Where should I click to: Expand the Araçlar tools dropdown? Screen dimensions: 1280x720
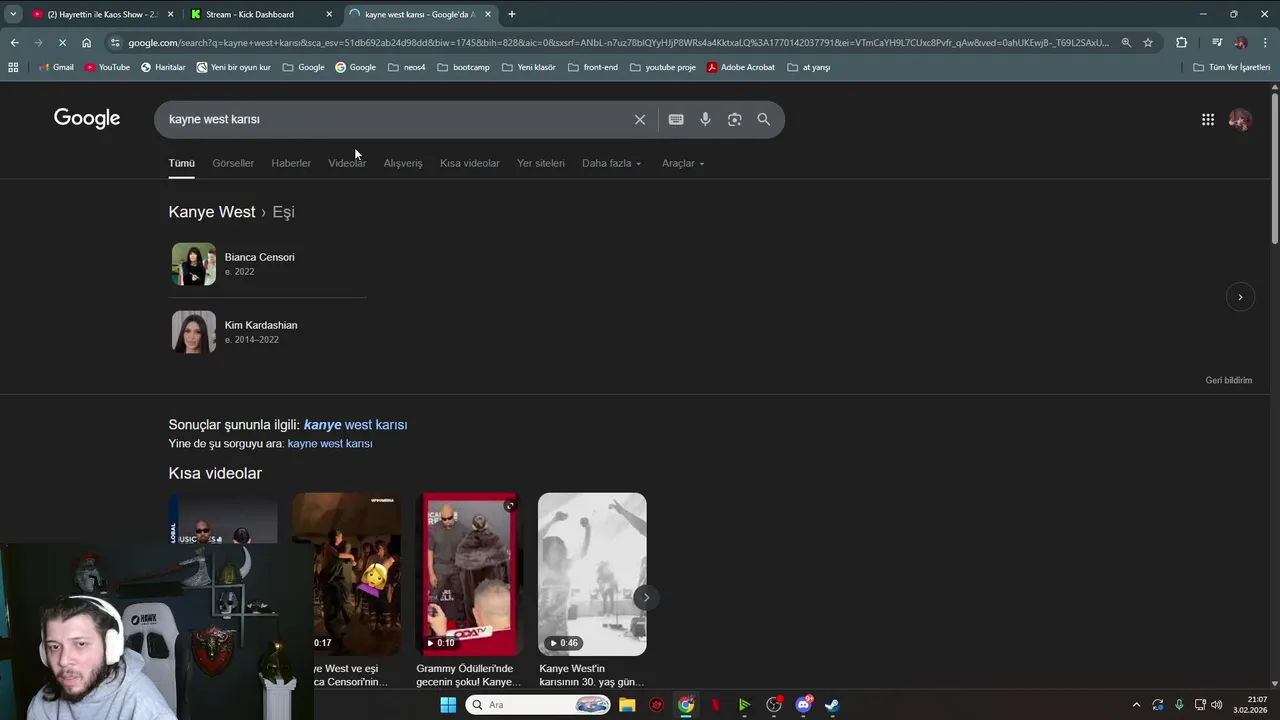(683, 163)
